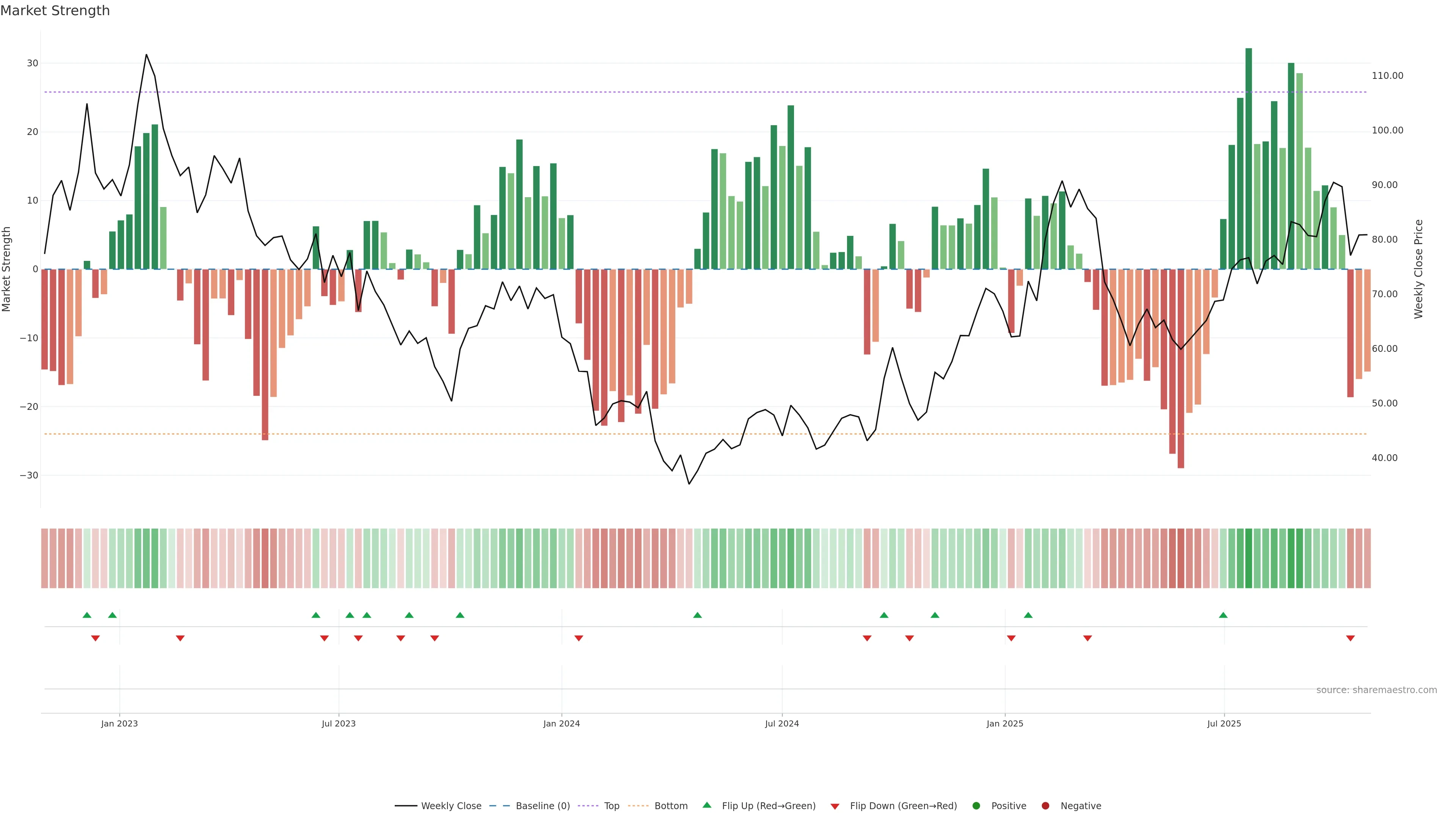
Task: Click the red flip-down marker just after Jan 2024
Action: (579, 638)
